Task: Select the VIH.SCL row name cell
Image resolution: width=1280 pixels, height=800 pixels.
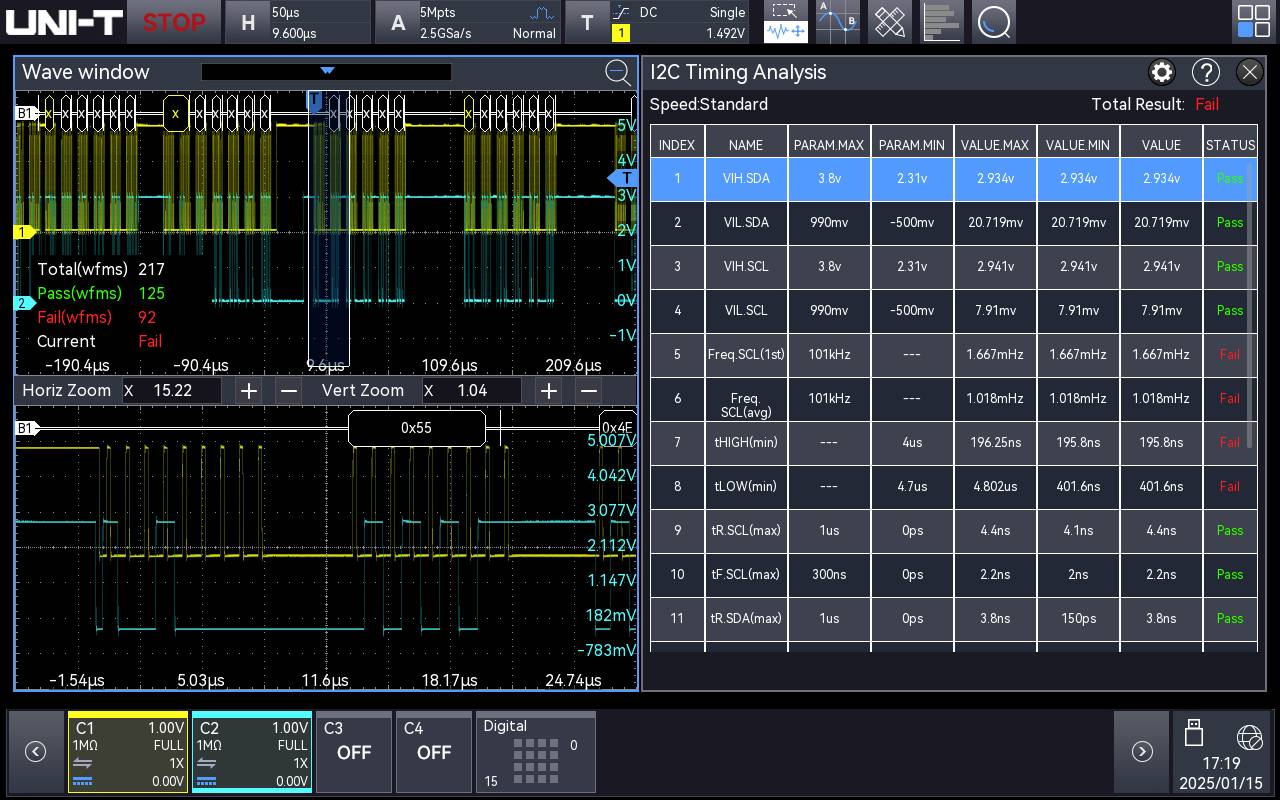Action: tap(746, 266)
